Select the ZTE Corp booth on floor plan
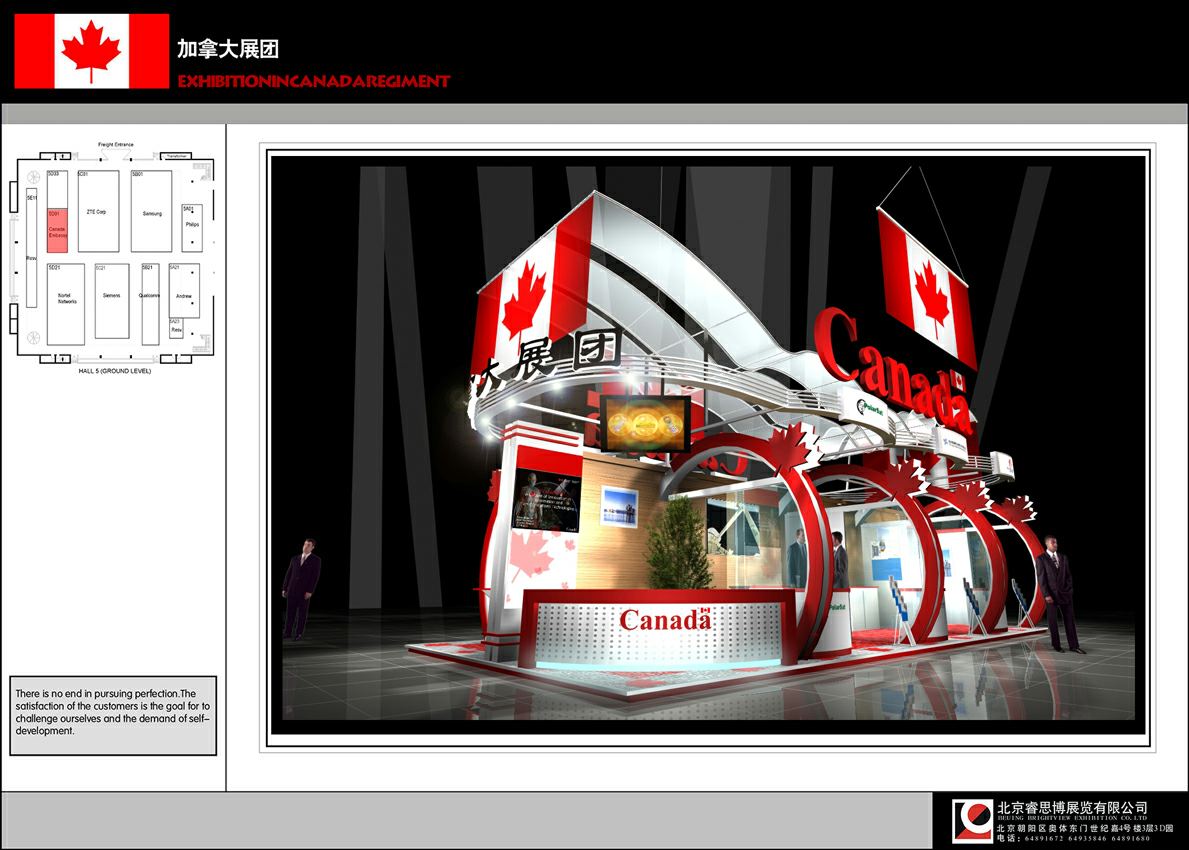The width and height of the screenshot is (1189, 850). tap(99, 212)
